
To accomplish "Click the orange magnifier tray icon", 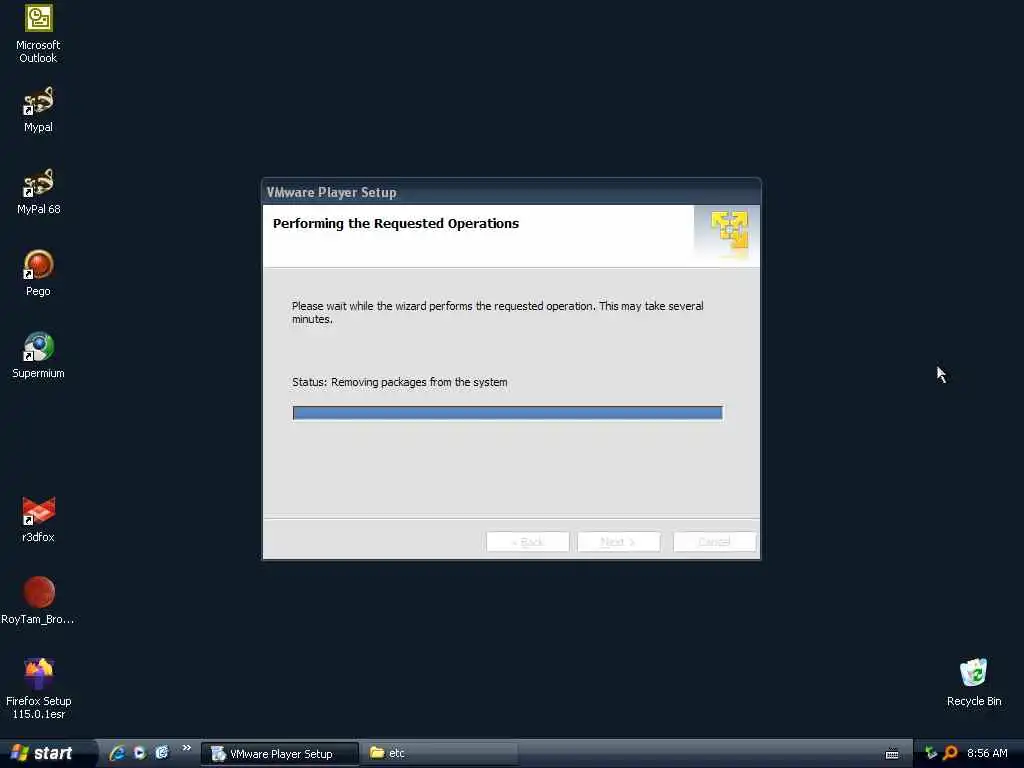I will (x=950, y=754).
